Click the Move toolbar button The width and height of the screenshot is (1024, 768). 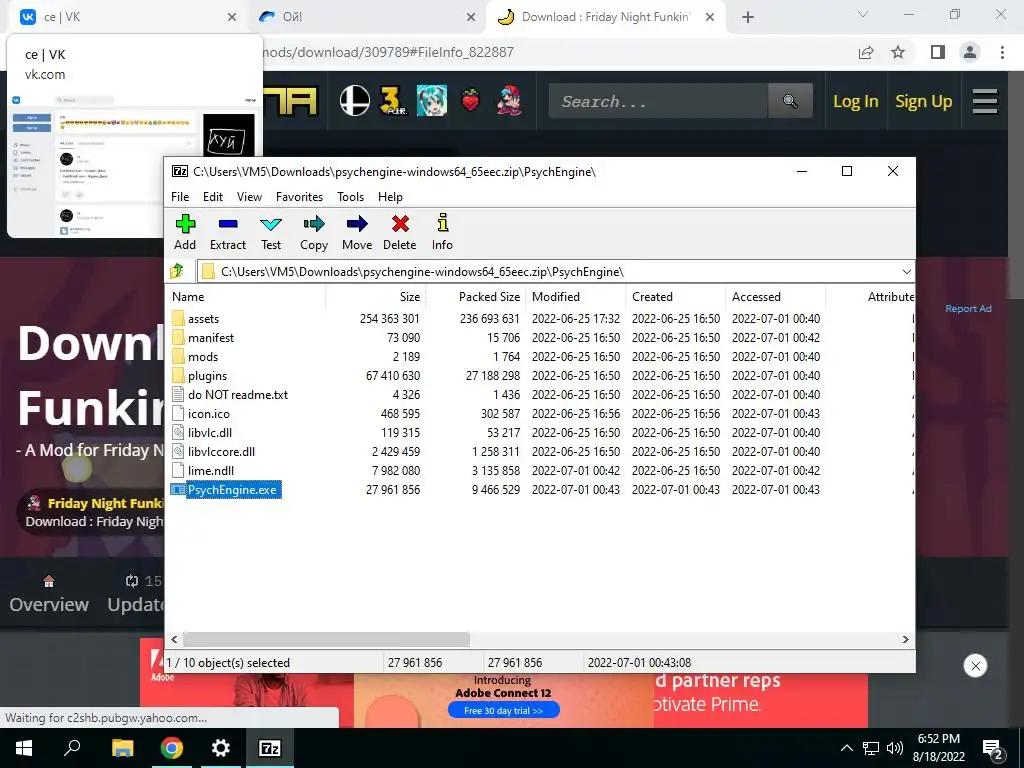coord(357,232)
